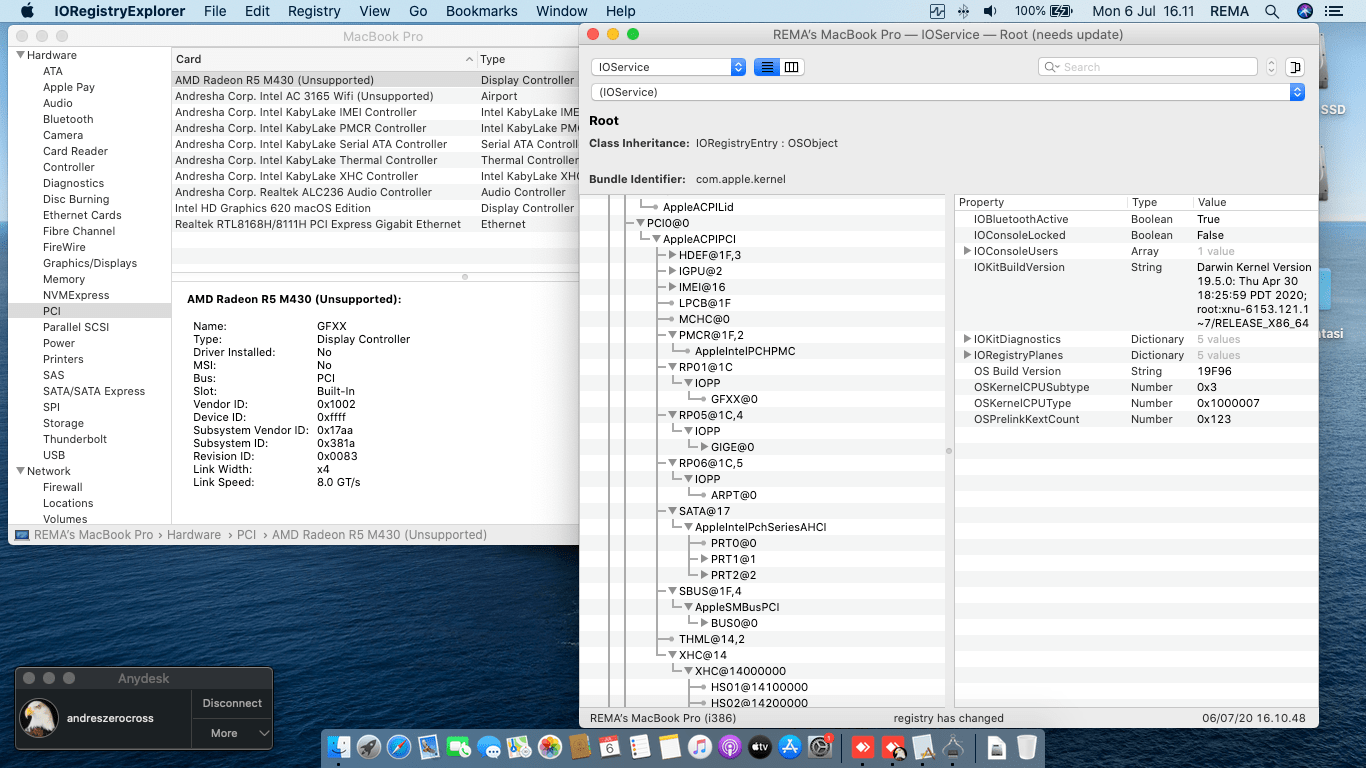Open Maps from the Dock
The image size is (1366, 768).
pyautogui.click(x=519, y=747)
